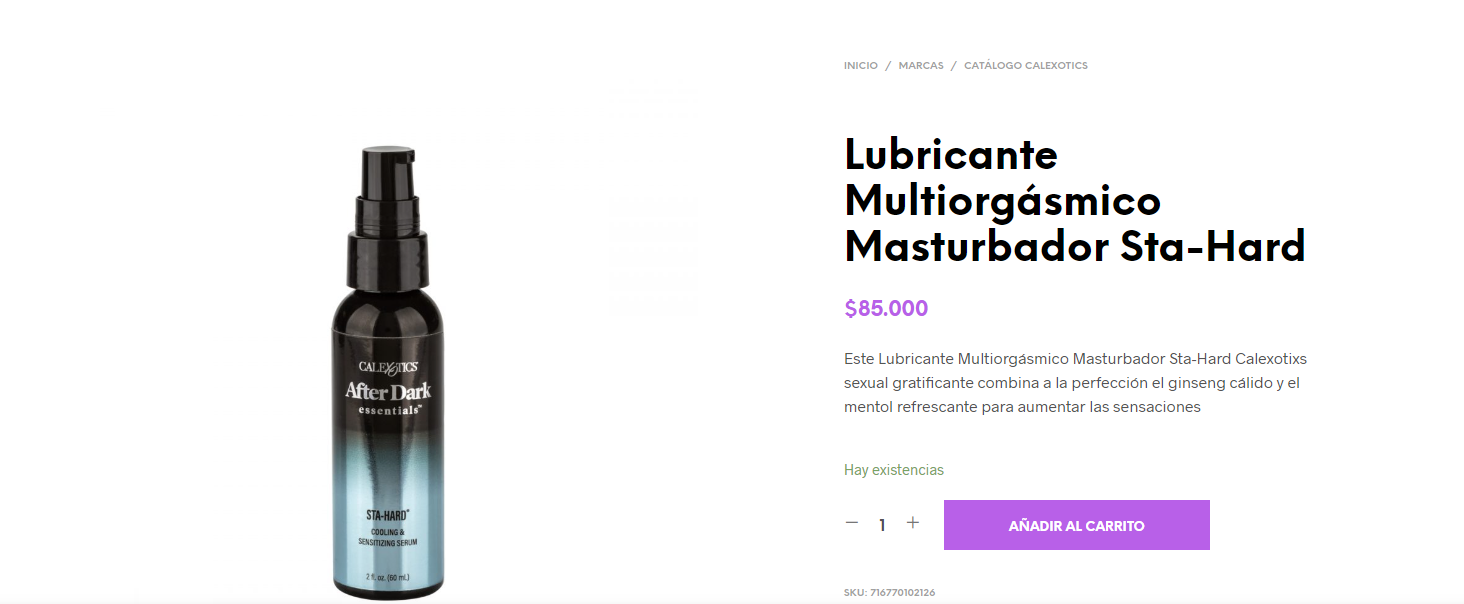Click the Hay existencias stock status
Image resolution: width=1464 pixels, height=604 pixels.
tap(894, 470)
